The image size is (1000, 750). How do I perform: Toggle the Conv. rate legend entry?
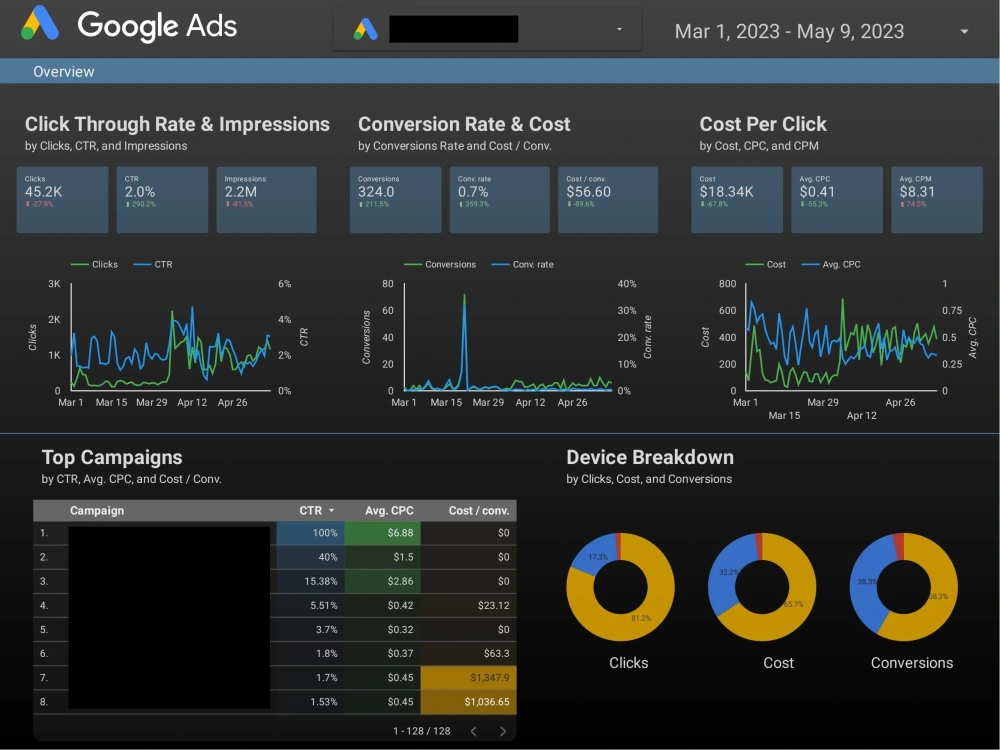[x=523, y=264]
